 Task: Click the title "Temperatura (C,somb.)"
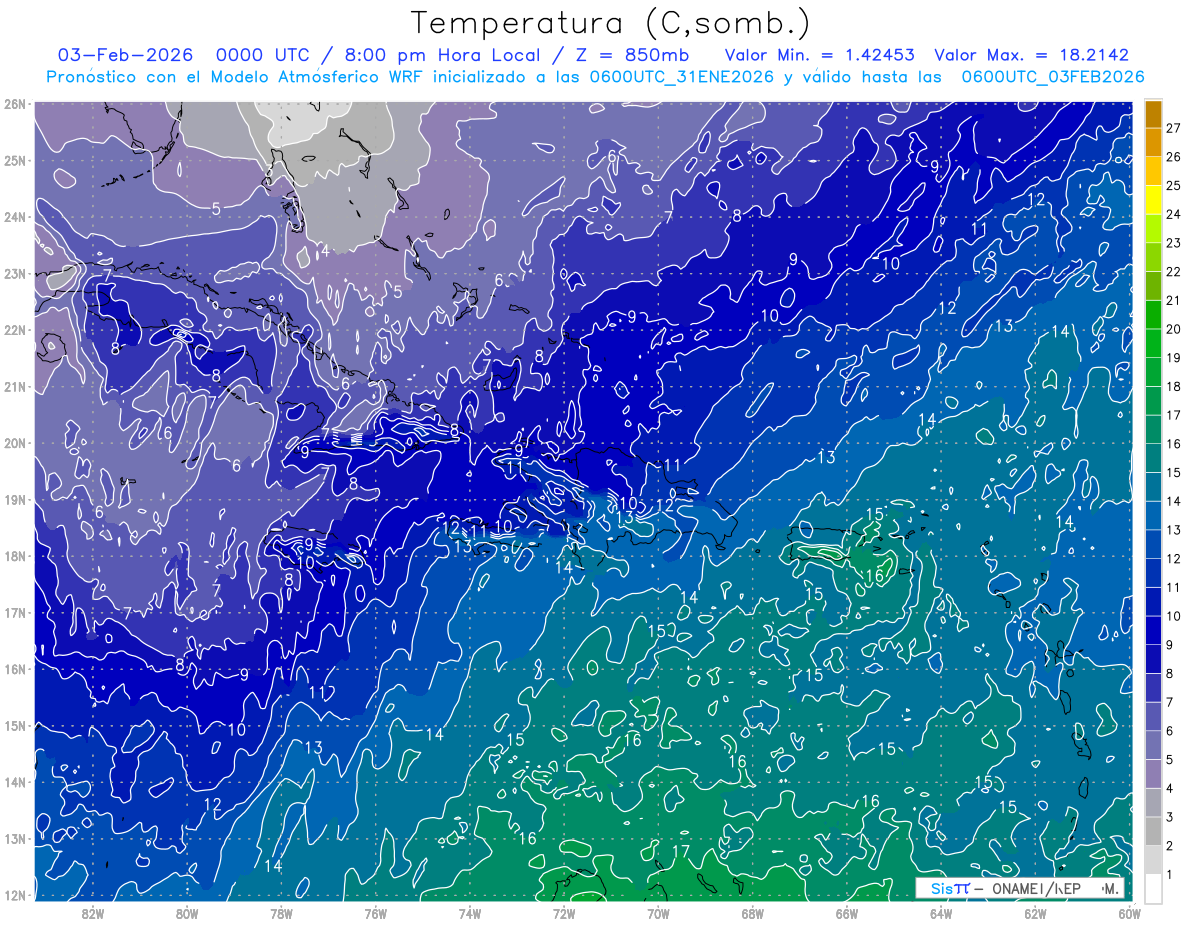click(611, 23)
